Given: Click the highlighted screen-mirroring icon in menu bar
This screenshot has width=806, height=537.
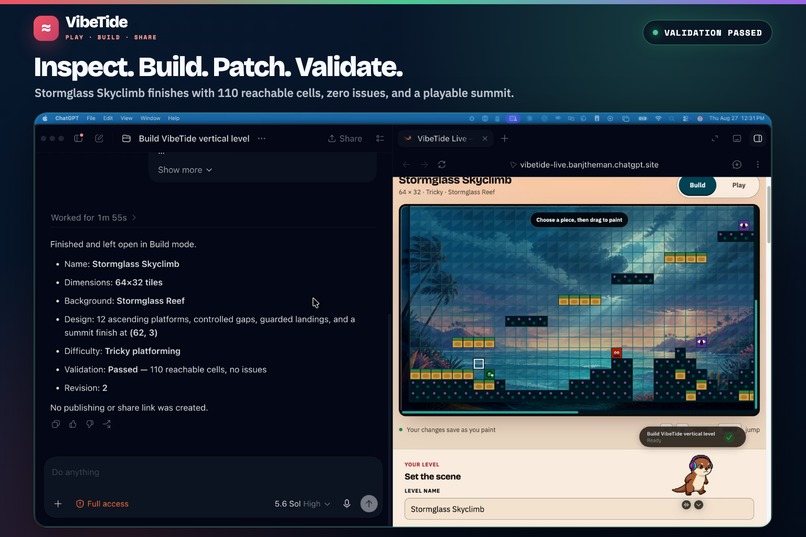Looking at the screenshot, I should click(x=512, y=118).
